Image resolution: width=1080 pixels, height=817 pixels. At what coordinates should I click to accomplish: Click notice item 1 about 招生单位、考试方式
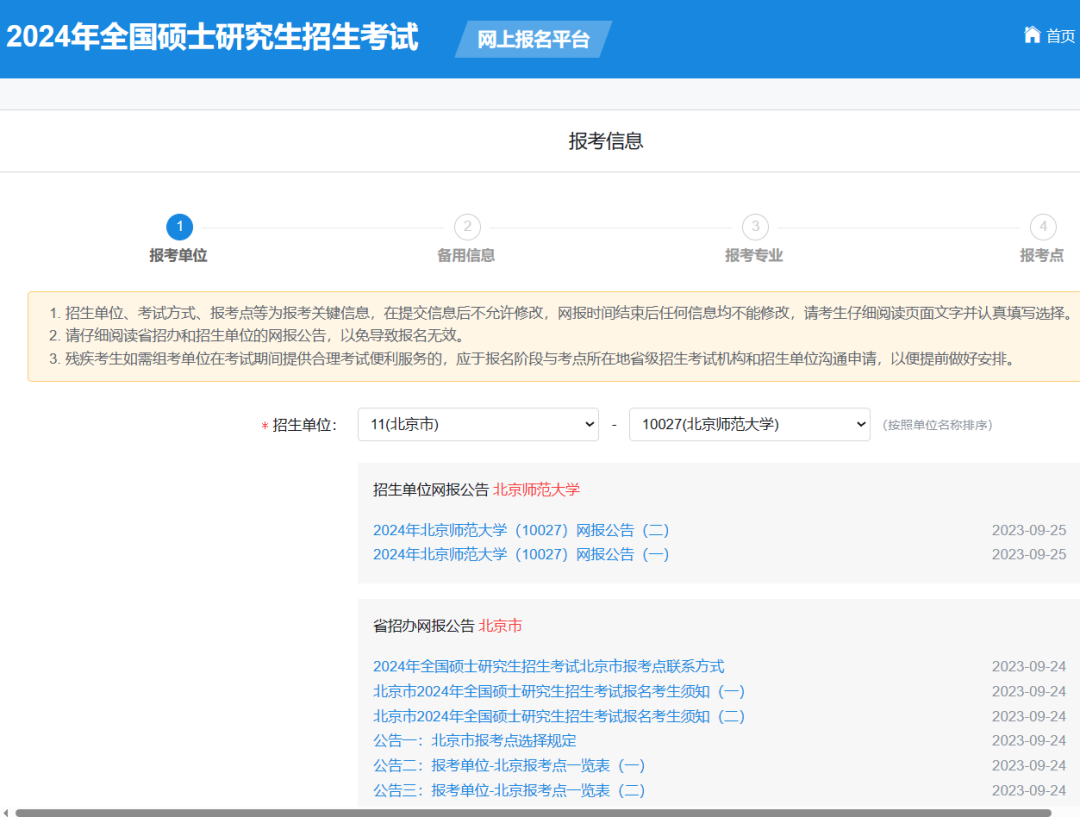(561, 313)
